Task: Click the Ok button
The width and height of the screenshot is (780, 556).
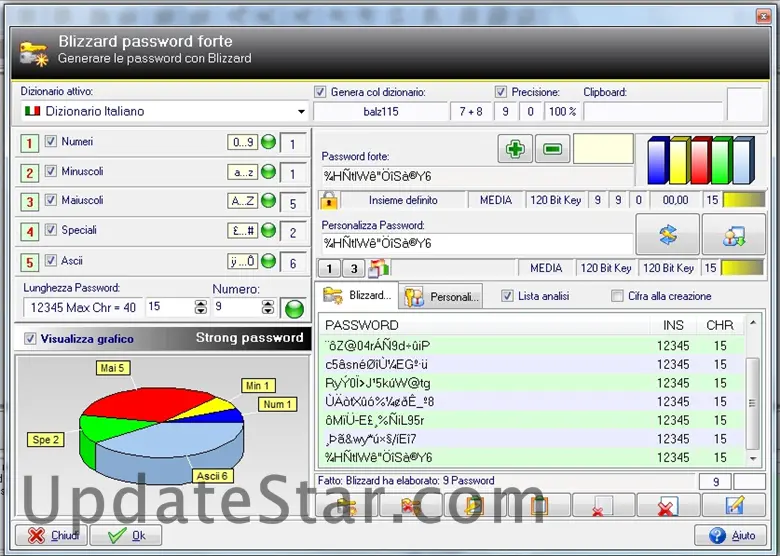Action: tap(126, 535)
